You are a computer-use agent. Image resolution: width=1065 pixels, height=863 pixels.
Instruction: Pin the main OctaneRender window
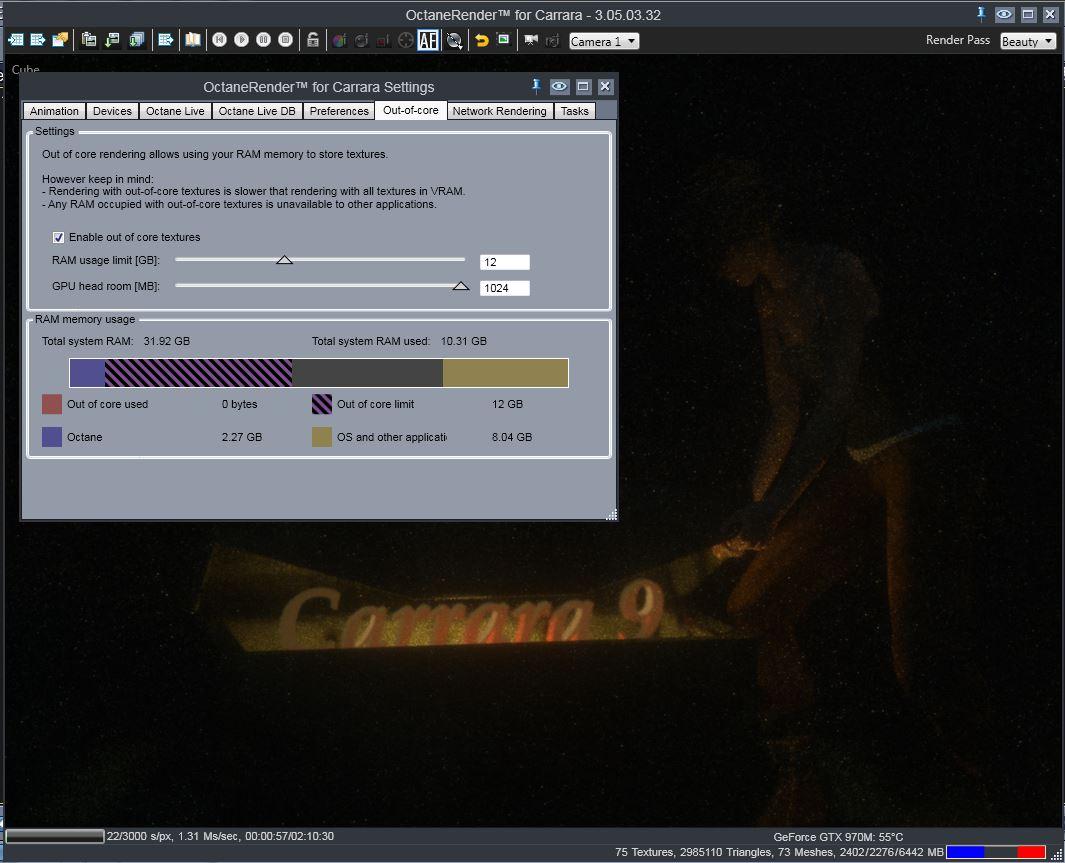click(x=981, y=14)
